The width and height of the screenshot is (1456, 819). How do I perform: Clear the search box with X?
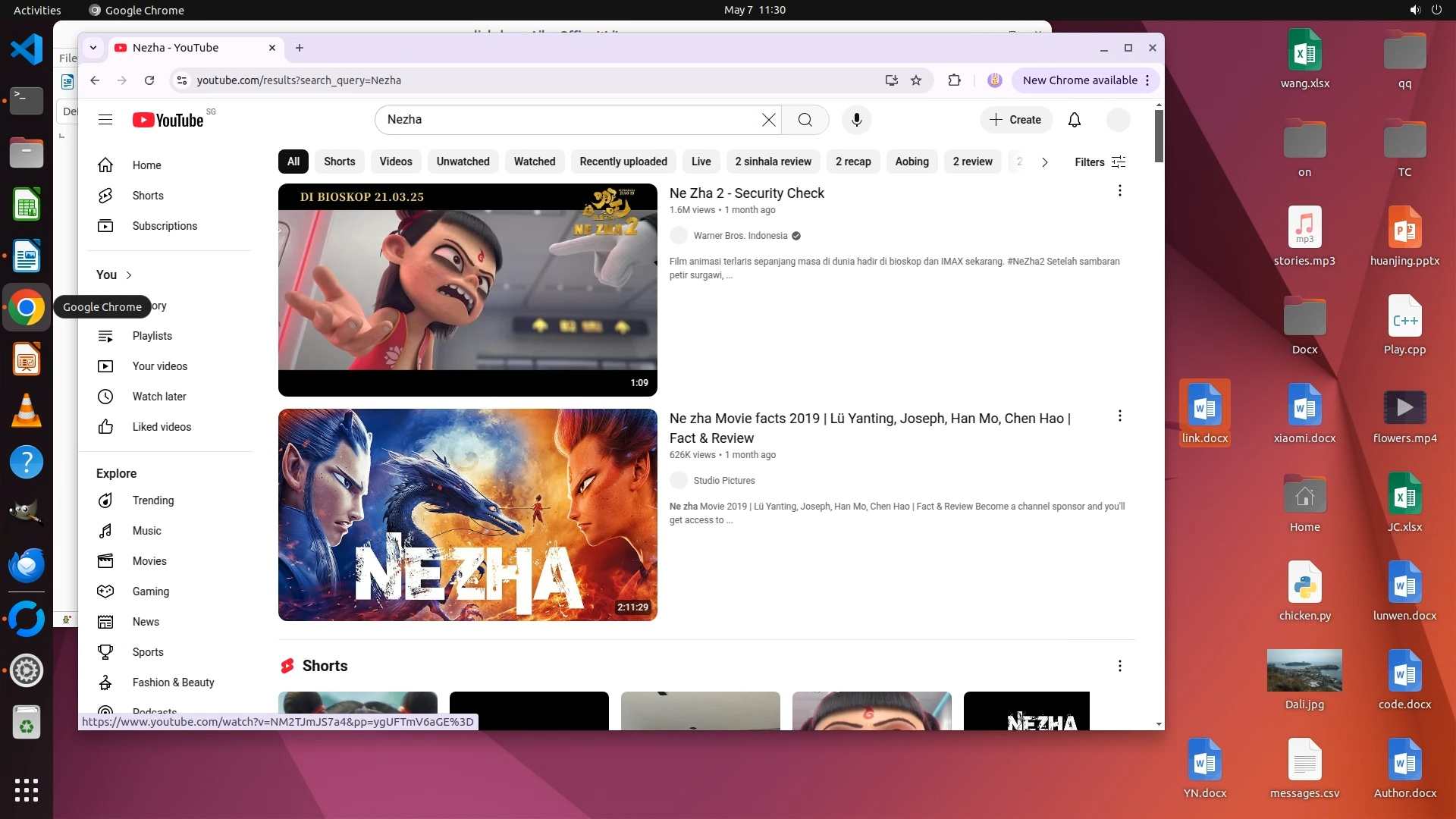(768, 120)
